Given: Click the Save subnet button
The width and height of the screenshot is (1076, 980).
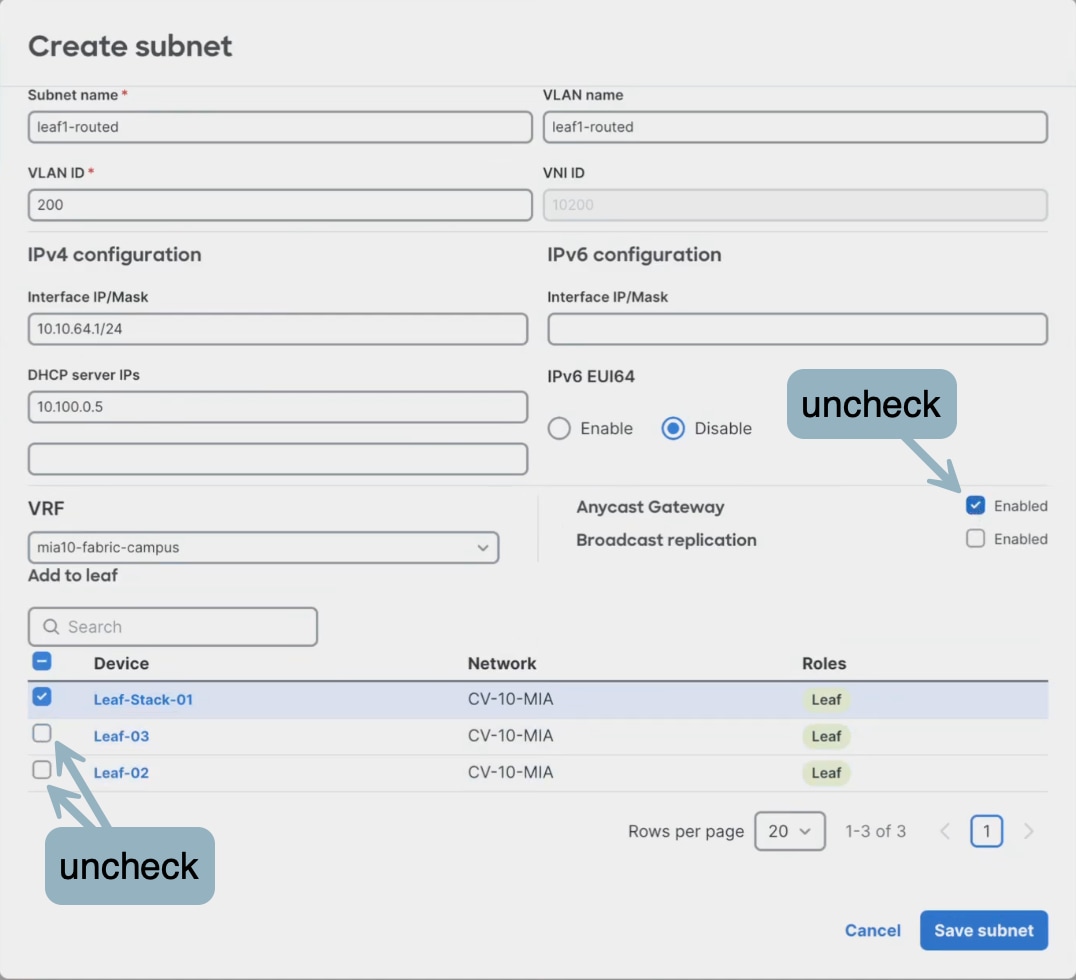Looking at the screenshot, I should coord(984,930).
